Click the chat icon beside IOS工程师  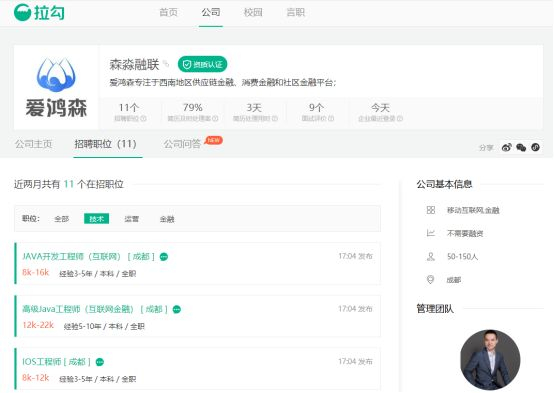[x=100, y=362]
